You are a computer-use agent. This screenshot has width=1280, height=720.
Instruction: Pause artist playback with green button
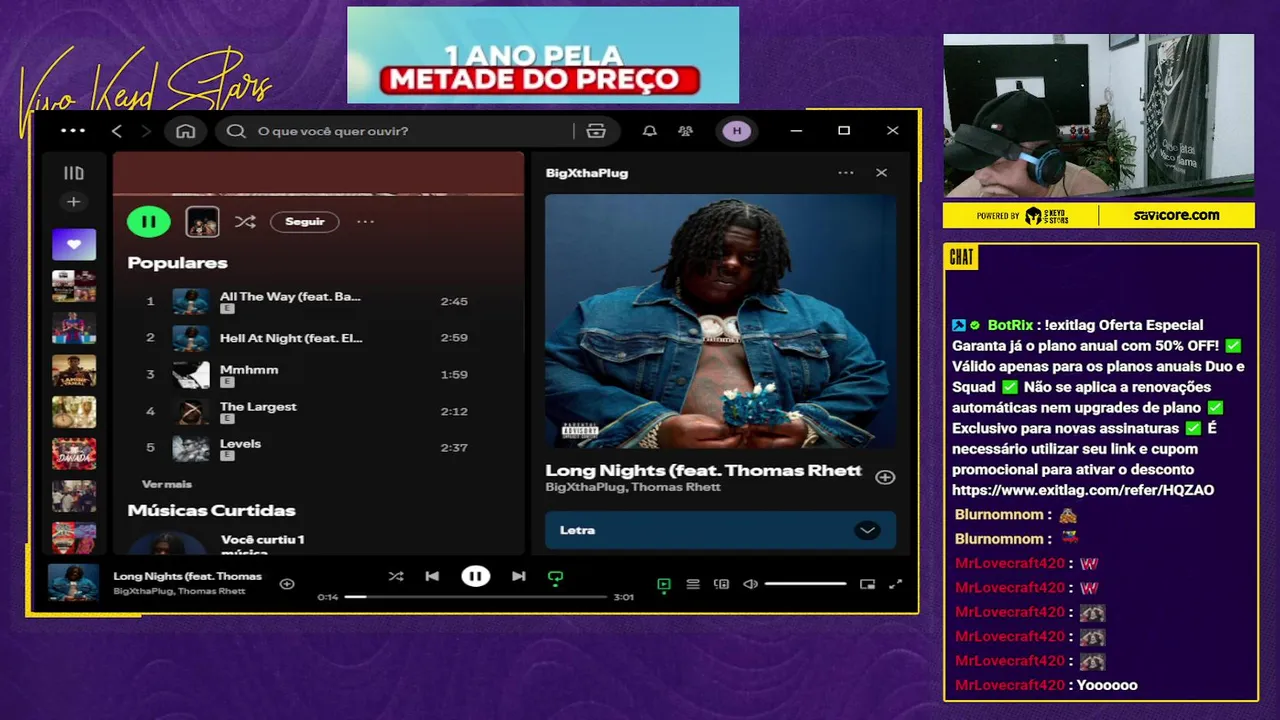tap(149, 222)
